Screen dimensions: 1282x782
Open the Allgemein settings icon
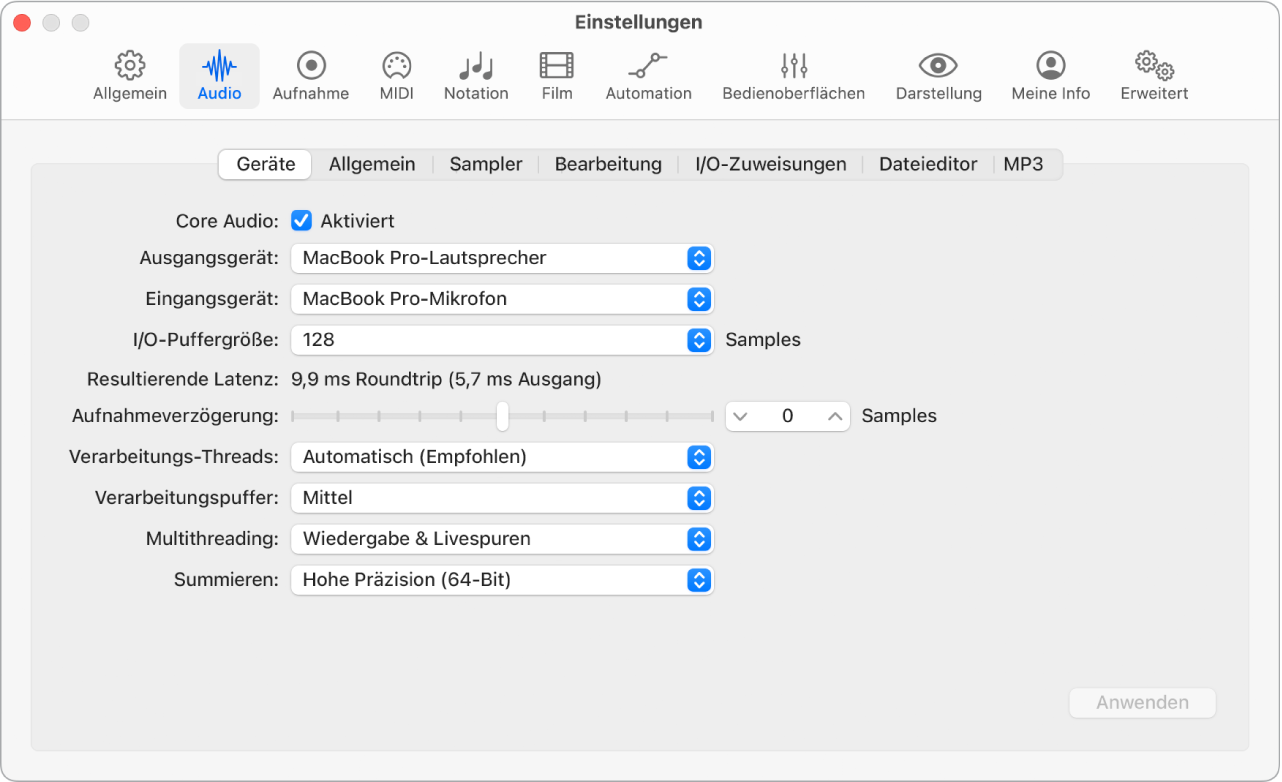coord(129,75)
